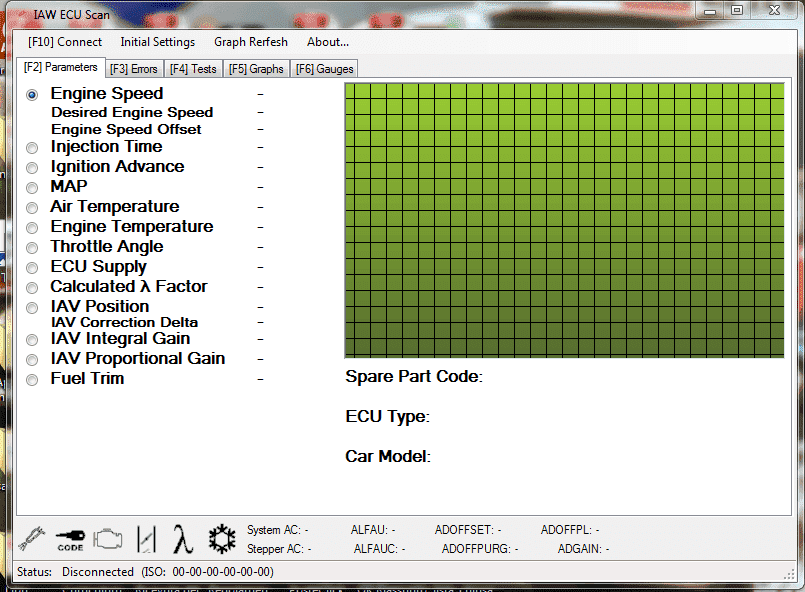The width and height of the screenshot is (805, 592).
Task: Click the Spare Part Code label
Action: [414, 377]
